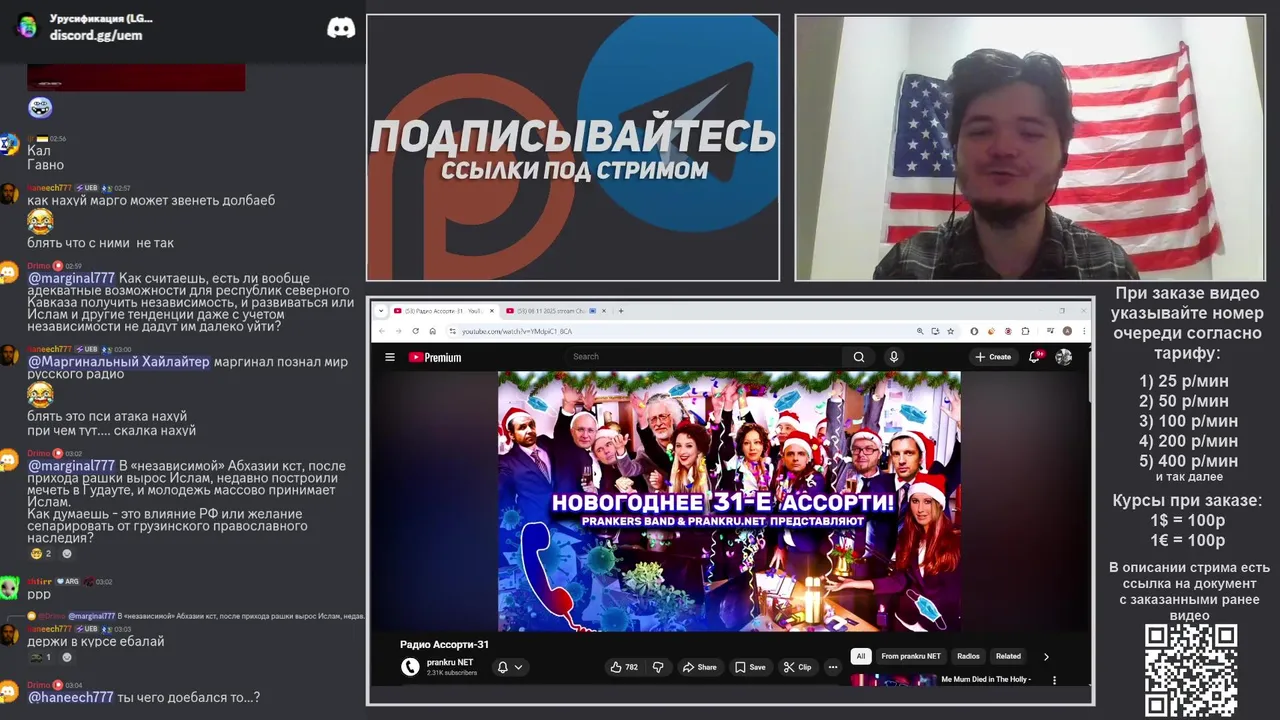1280x720 pixels.
Task: Open the prankru NET channel name
Action: tap(450, 662)
